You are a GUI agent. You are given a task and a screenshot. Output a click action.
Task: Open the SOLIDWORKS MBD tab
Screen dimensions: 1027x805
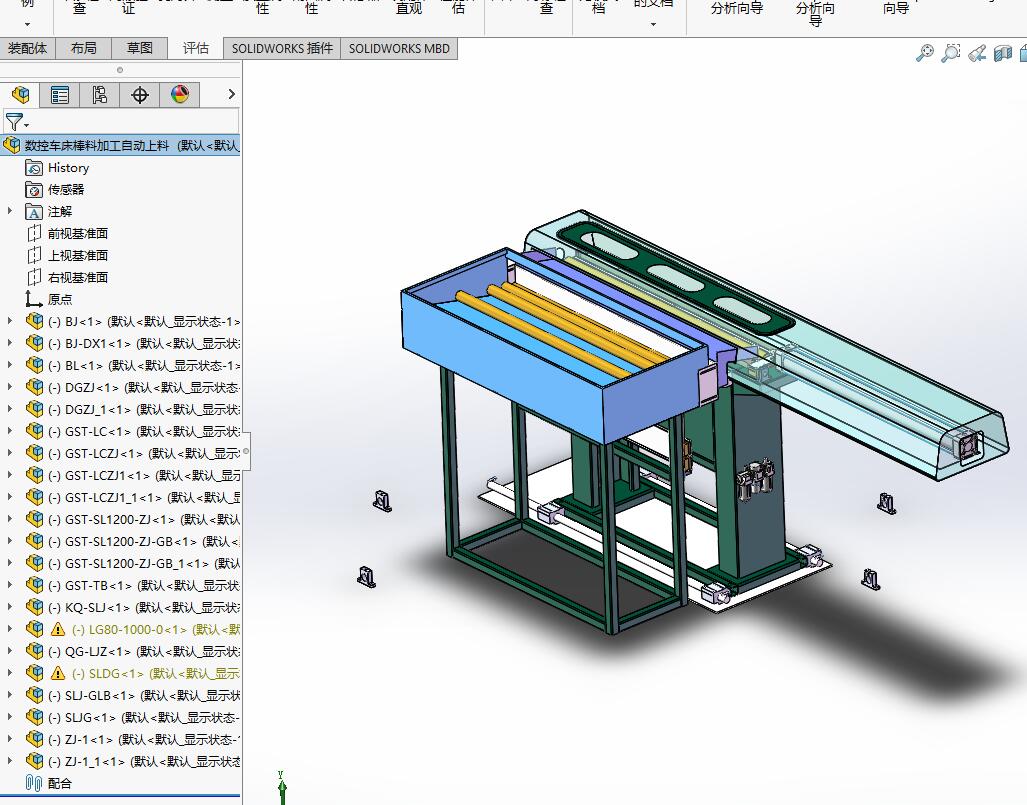point(399,48)
